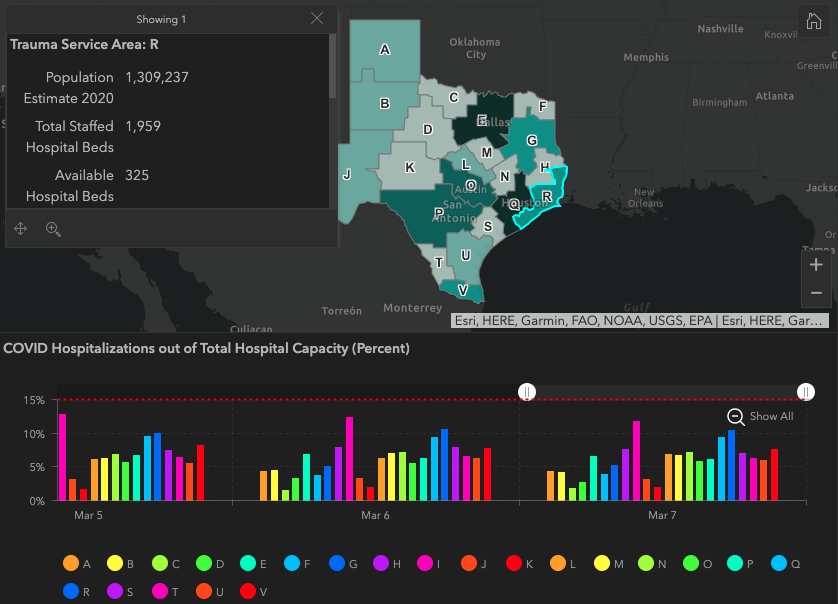Viewport: 838px width, 604px height.
Task: Select region V on the Texas map
Action: tap(462, 290)
